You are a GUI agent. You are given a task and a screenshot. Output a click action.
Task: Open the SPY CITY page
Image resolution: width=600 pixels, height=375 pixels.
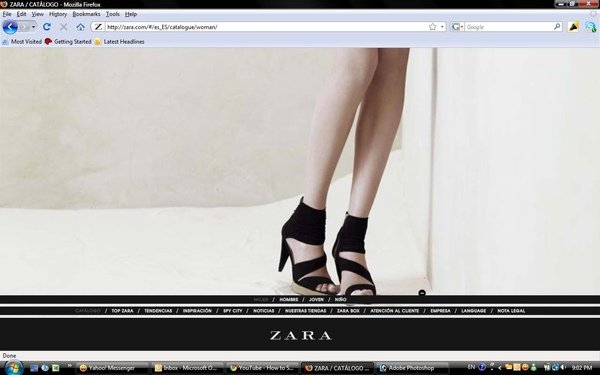233,311
